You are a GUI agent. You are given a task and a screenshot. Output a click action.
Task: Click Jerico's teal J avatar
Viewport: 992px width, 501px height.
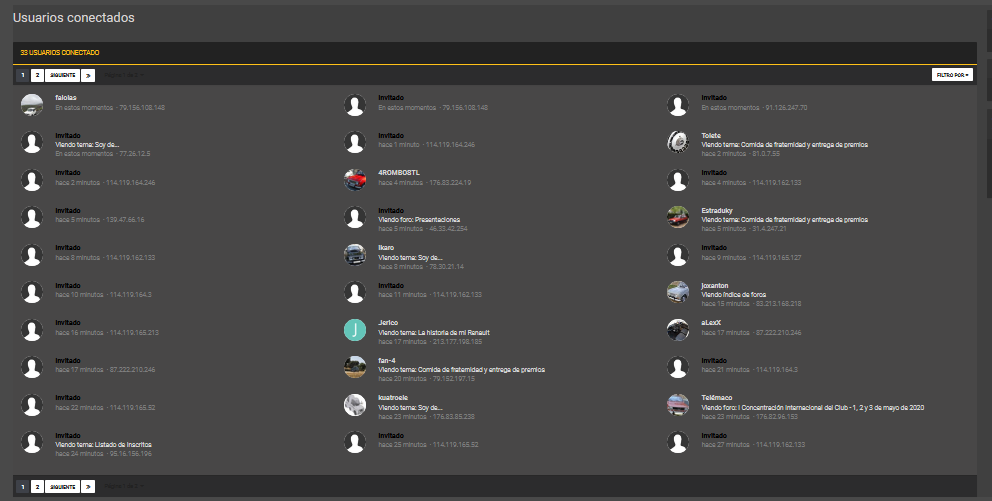[x=354, y=330]
